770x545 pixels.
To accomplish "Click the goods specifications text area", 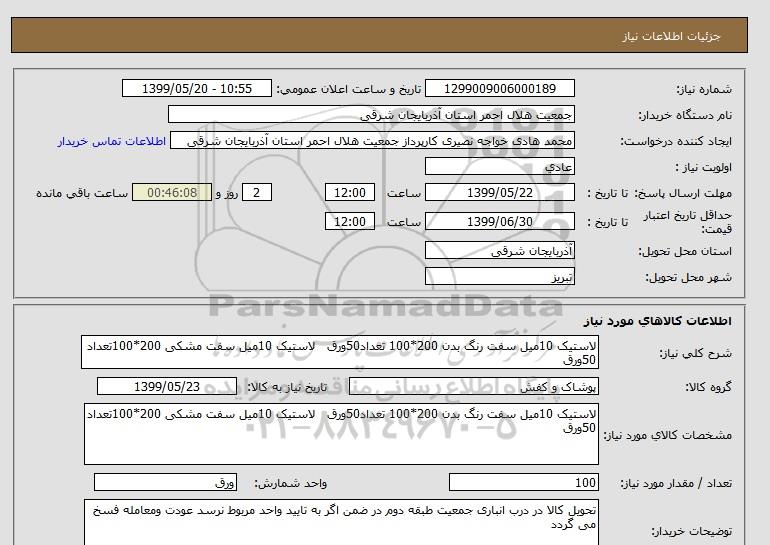I will (x=341, y=434).
